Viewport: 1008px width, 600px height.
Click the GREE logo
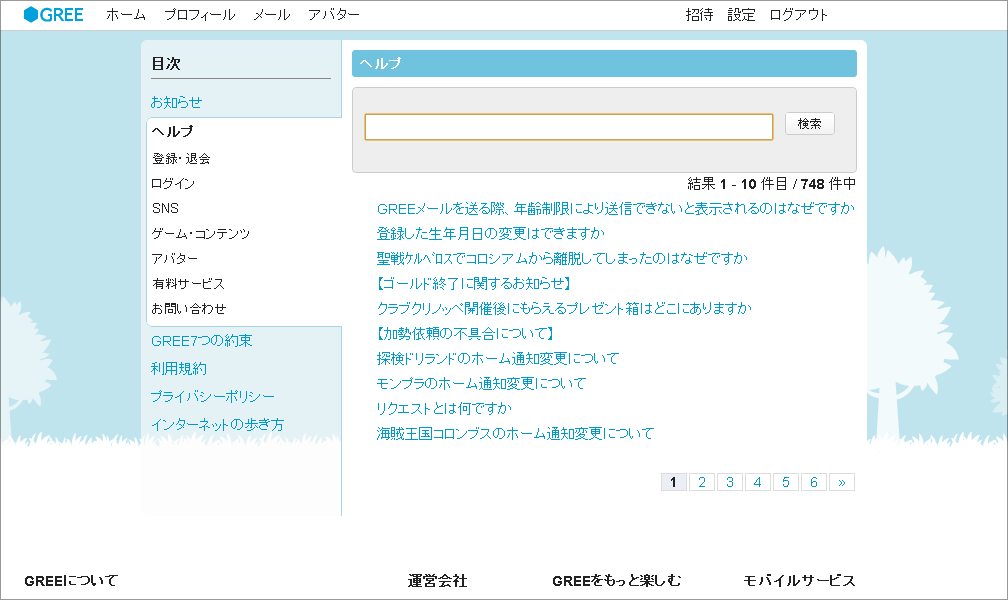point(53,14)
